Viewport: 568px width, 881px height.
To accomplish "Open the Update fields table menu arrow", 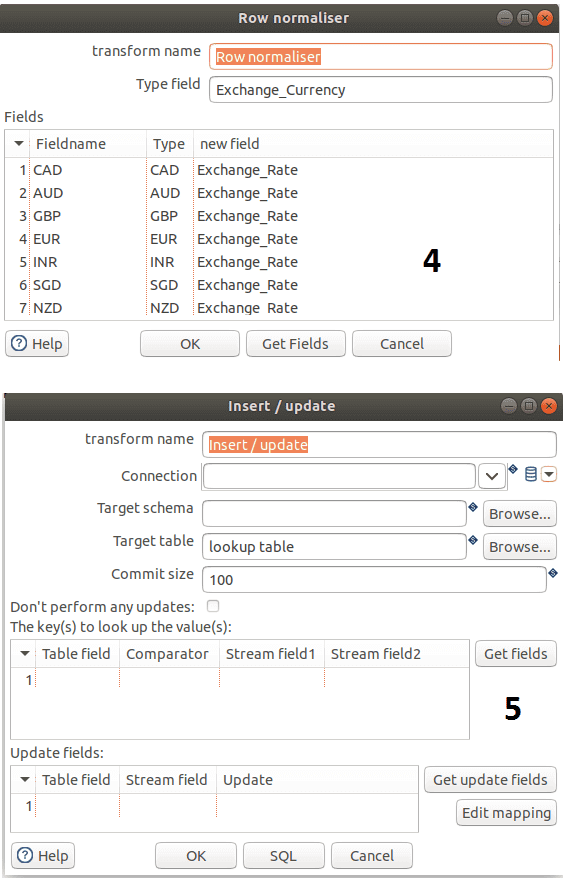I will [x=25, y=779].
